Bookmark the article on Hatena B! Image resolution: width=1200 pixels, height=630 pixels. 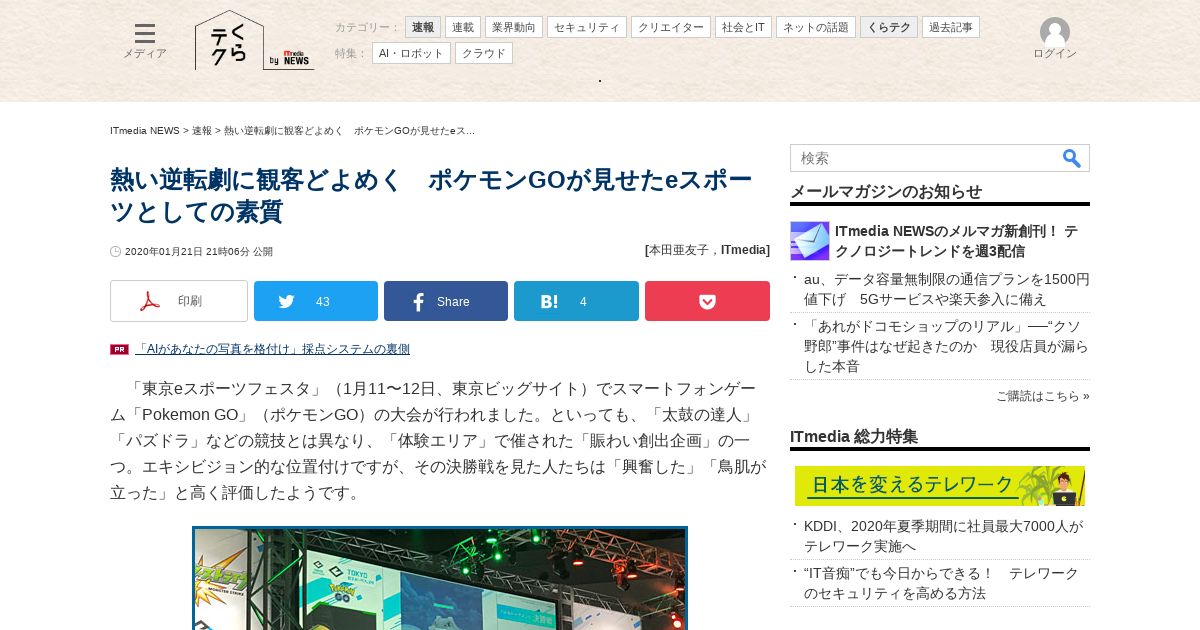576,301
